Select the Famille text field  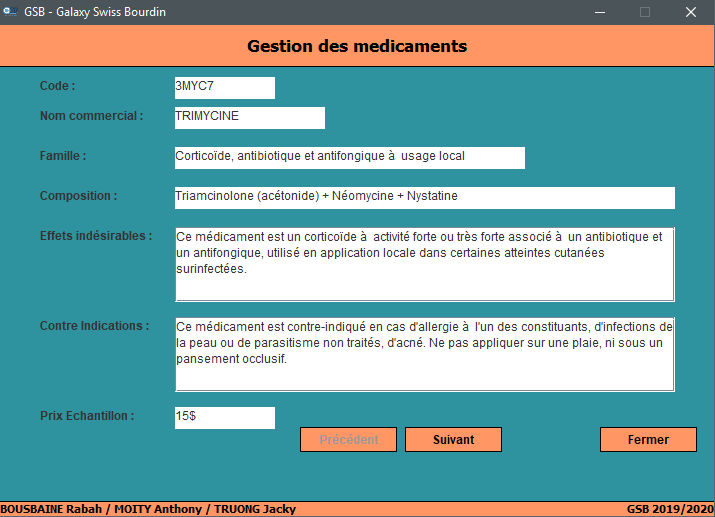349,158
